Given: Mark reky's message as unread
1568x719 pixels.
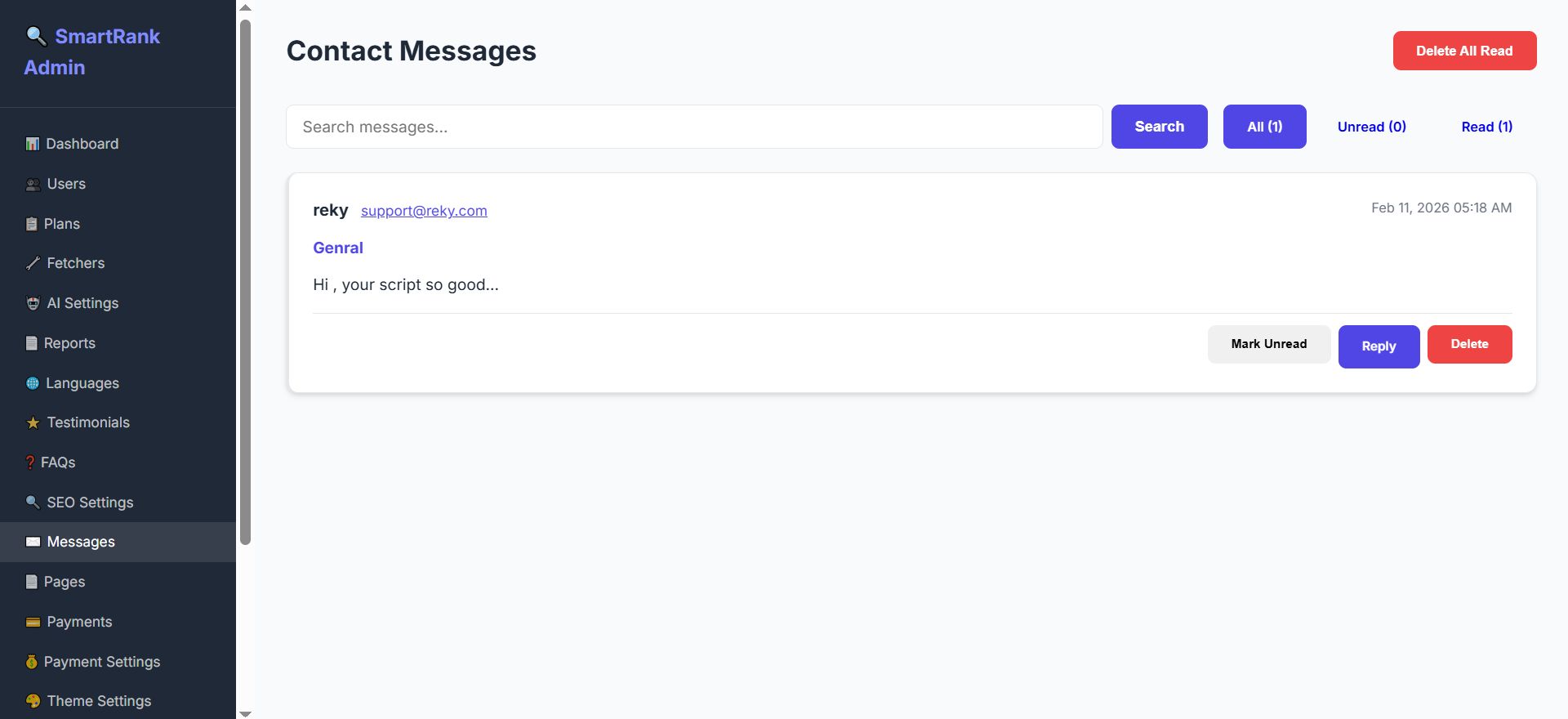Looking at the screenshot, I should 1268,344.
